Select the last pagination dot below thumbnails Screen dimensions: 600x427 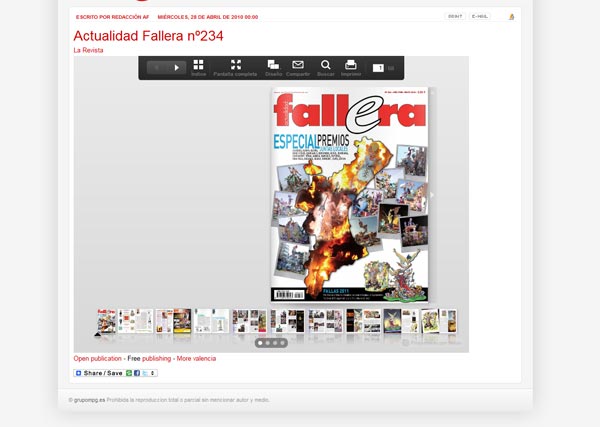283,343
